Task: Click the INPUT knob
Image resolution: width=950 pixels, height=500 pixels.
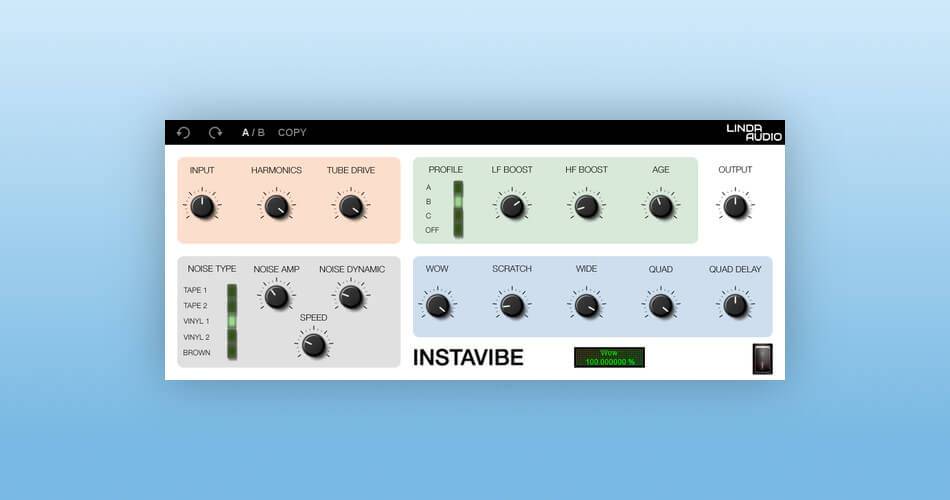Action: [202, 207]
